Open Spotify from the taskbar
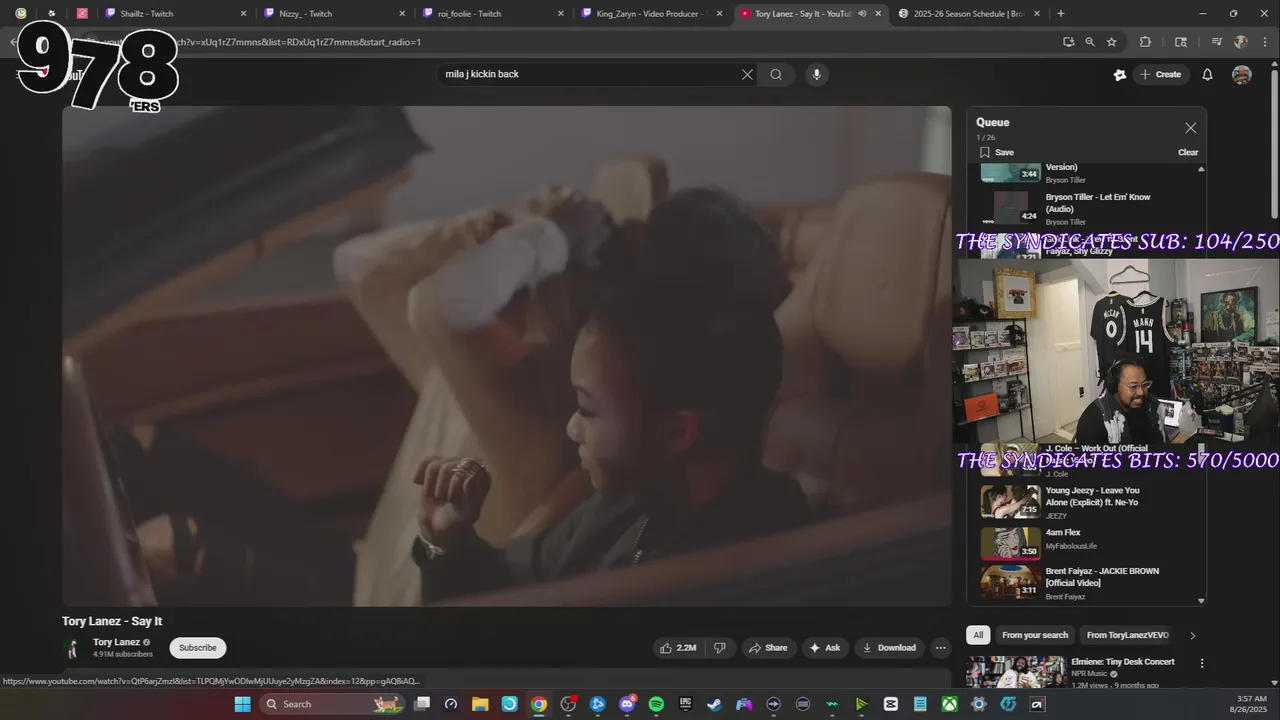The width and height of the screenshot is (1280, 720). coord(656,704)
